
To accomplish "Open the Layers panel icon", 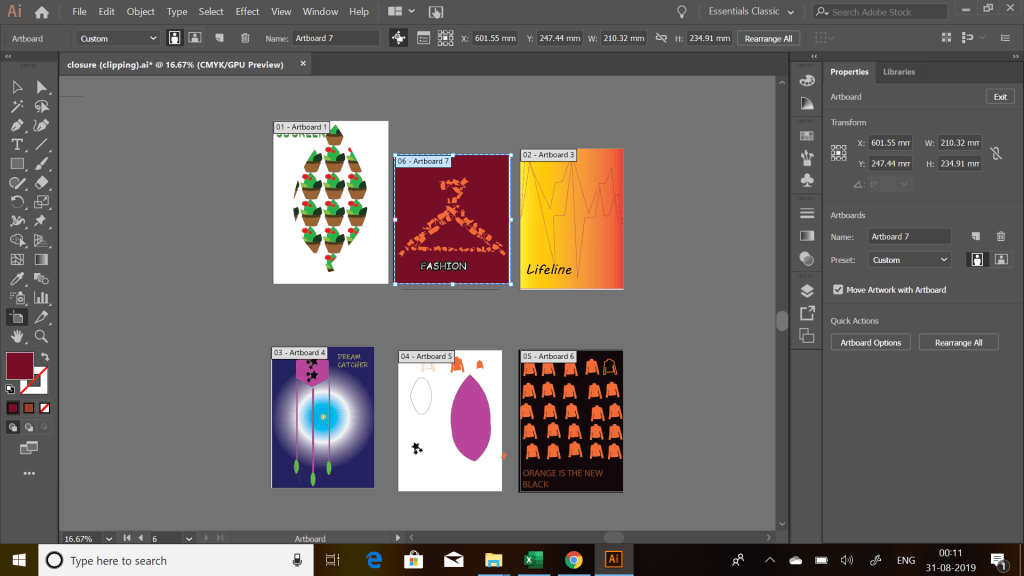I will point(807,291).
